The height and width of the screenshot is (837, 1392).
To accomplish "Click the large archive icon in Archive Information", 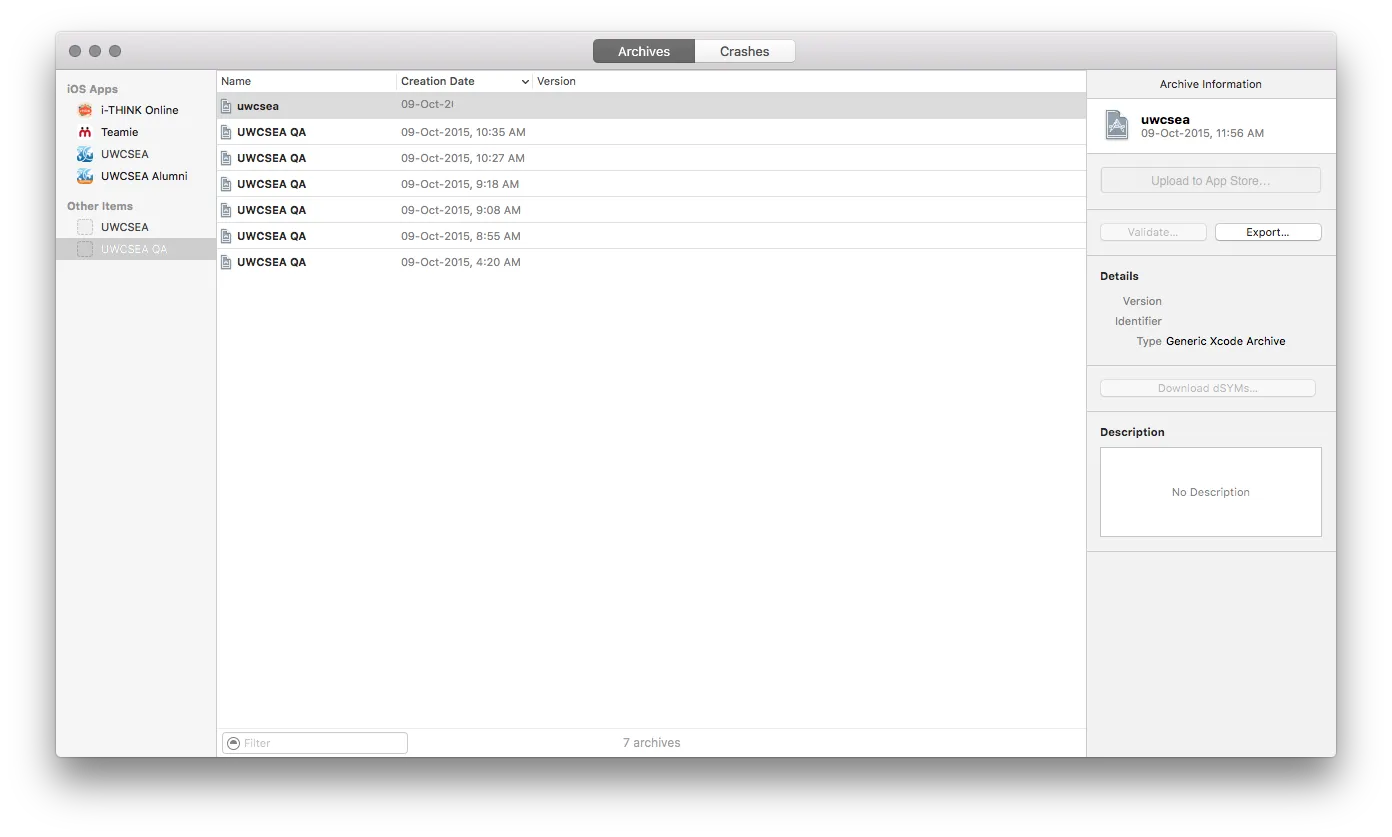I will click(1117, 125).
